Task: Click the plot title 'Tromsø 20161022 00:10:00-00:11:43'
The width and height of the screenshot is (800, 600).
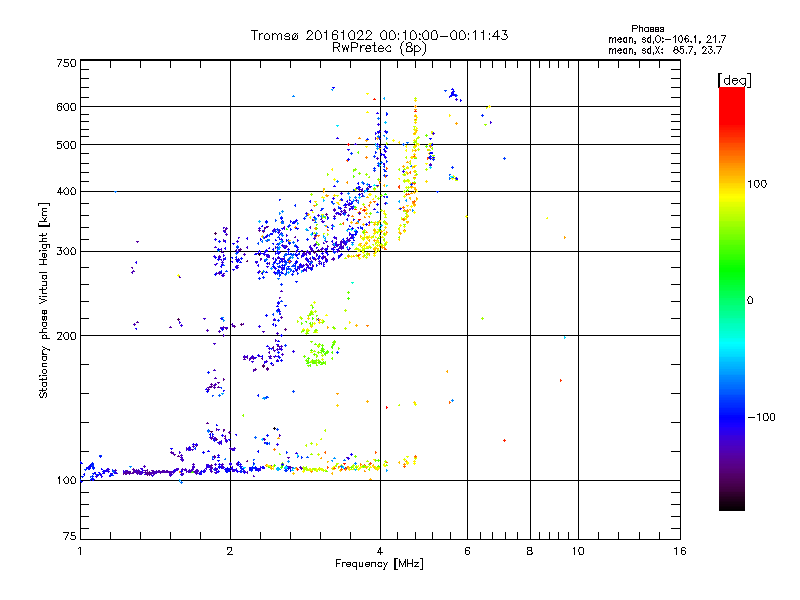Action: tap(379, 35)
